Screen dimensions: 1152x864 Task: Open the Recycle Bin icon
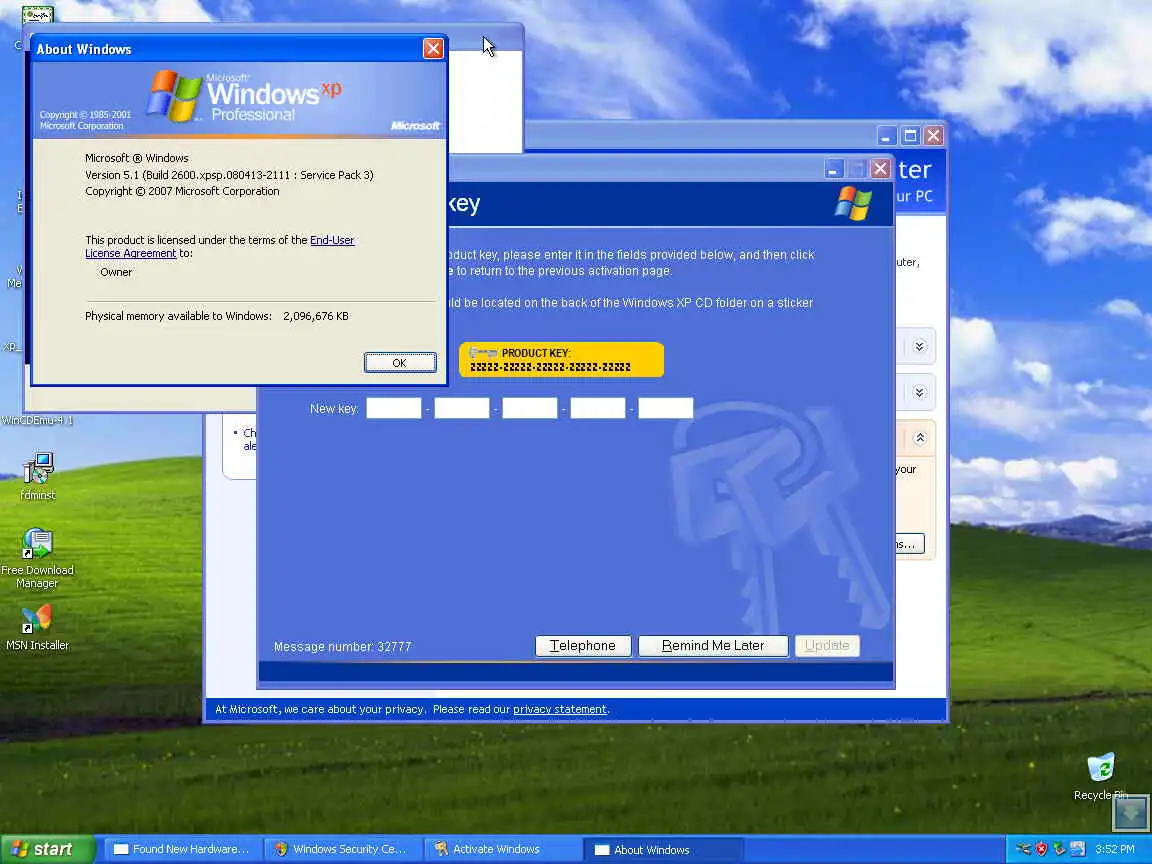1101,776
